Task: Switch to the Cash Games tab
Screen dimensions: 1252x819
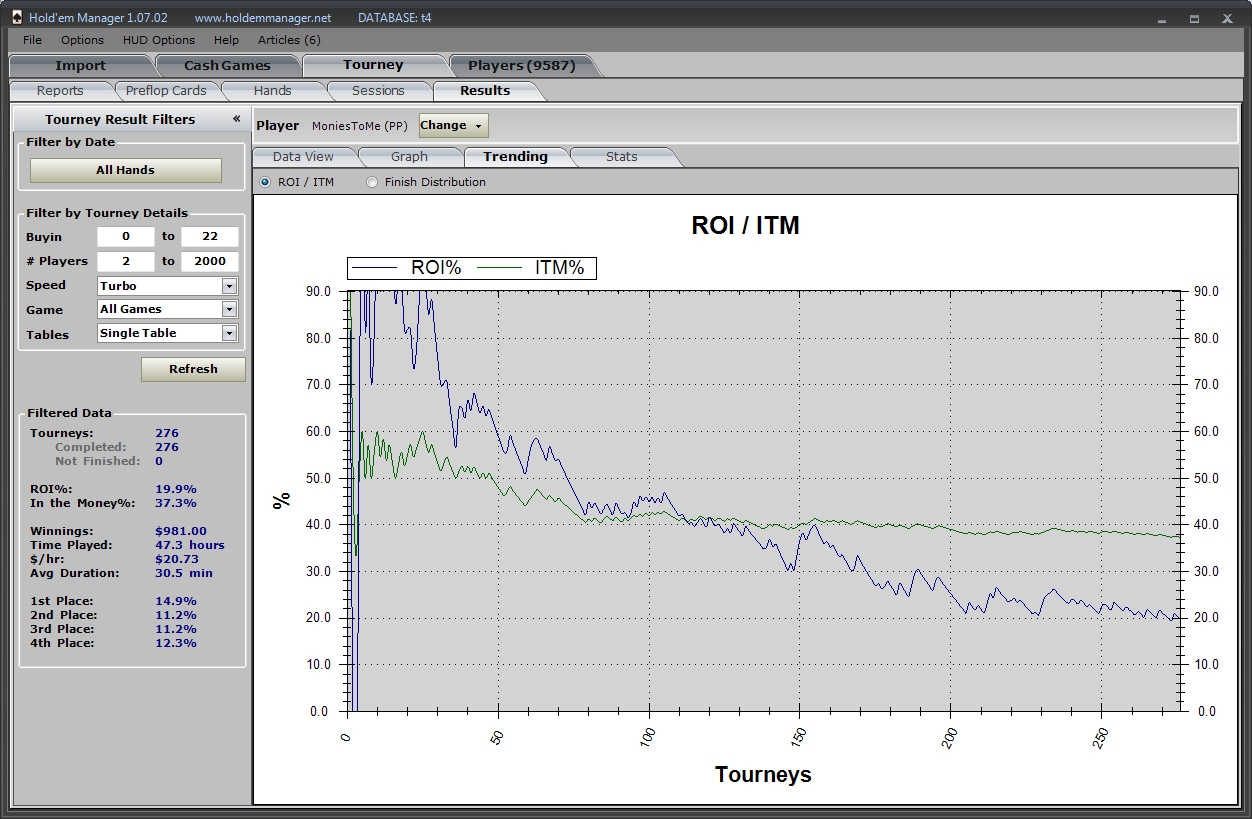Action: coord(227,66)
